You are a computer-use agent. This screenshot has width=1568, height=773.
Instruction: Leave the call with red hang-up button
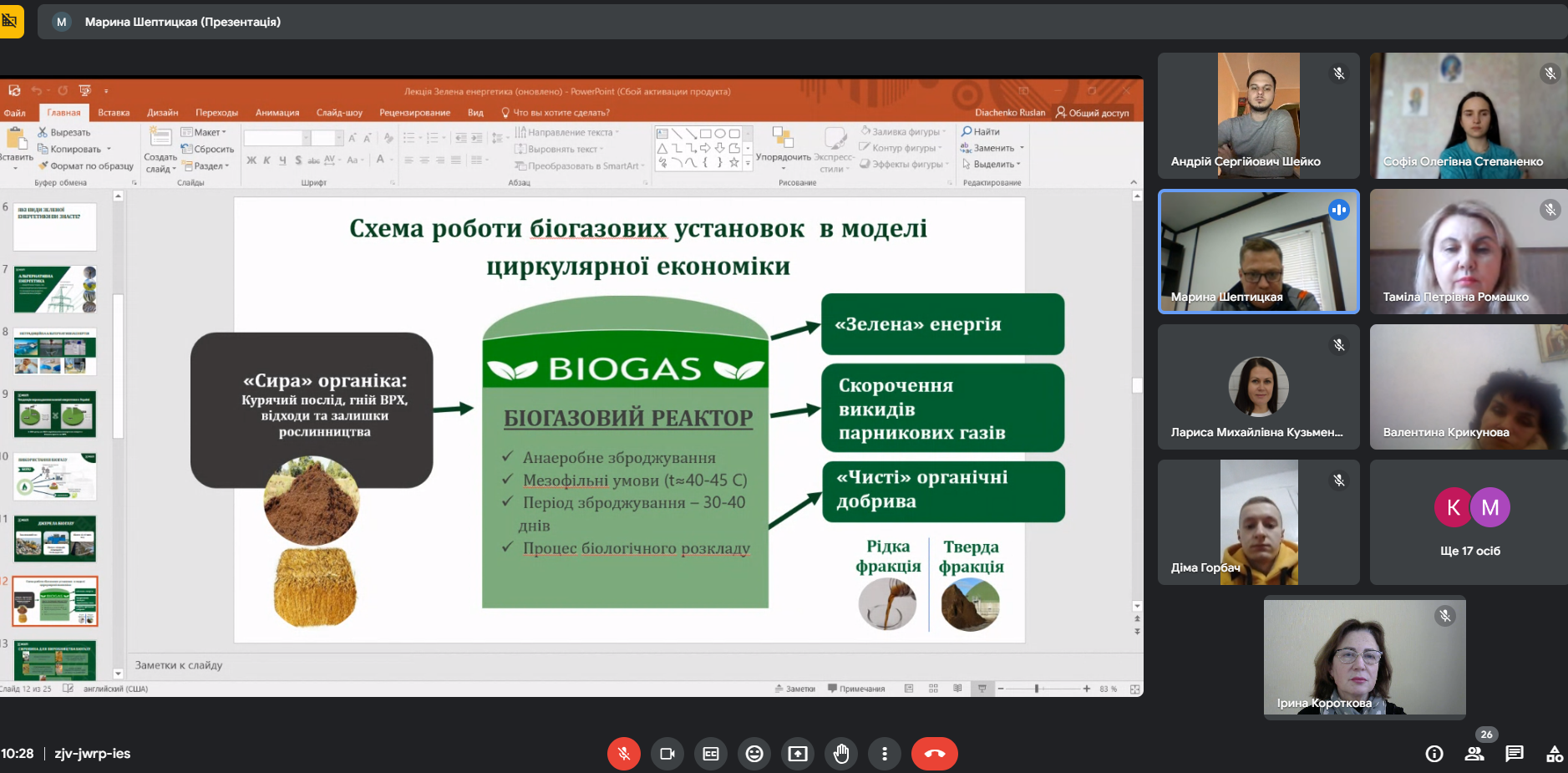click(x=935, y=754)
